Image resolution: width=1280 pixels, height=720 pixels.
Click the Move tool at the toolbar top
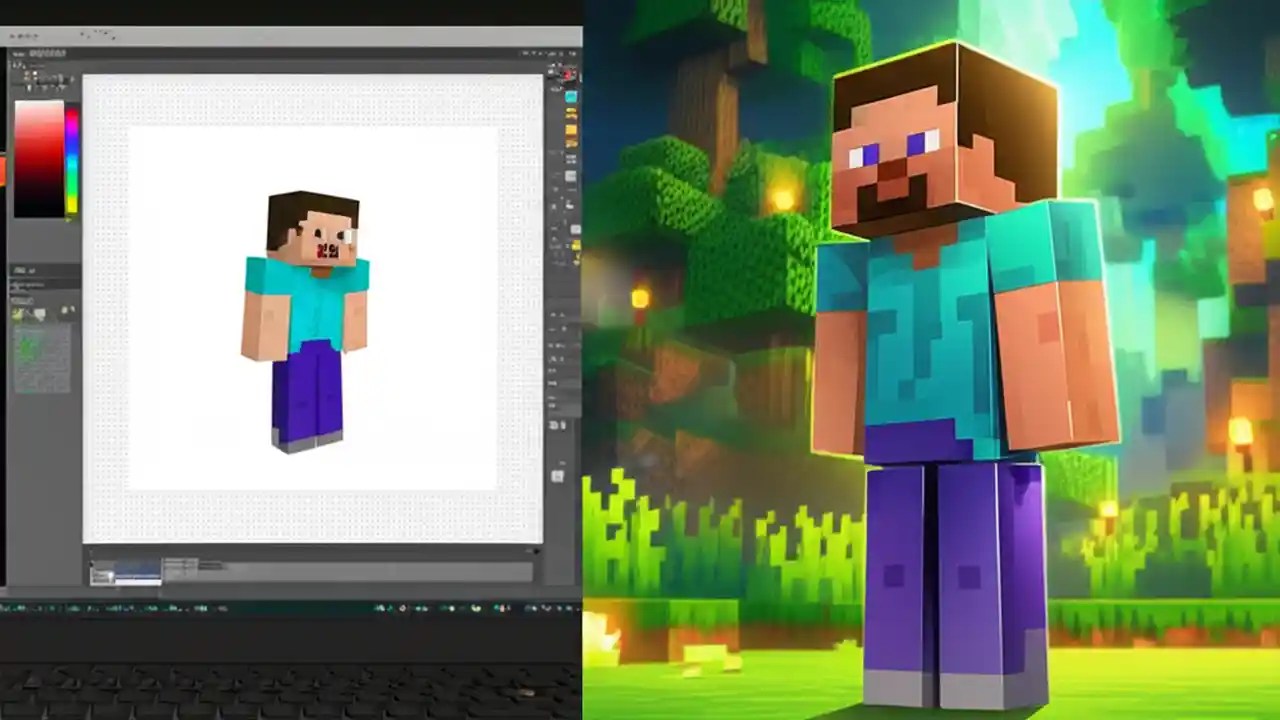click(567, 75)
